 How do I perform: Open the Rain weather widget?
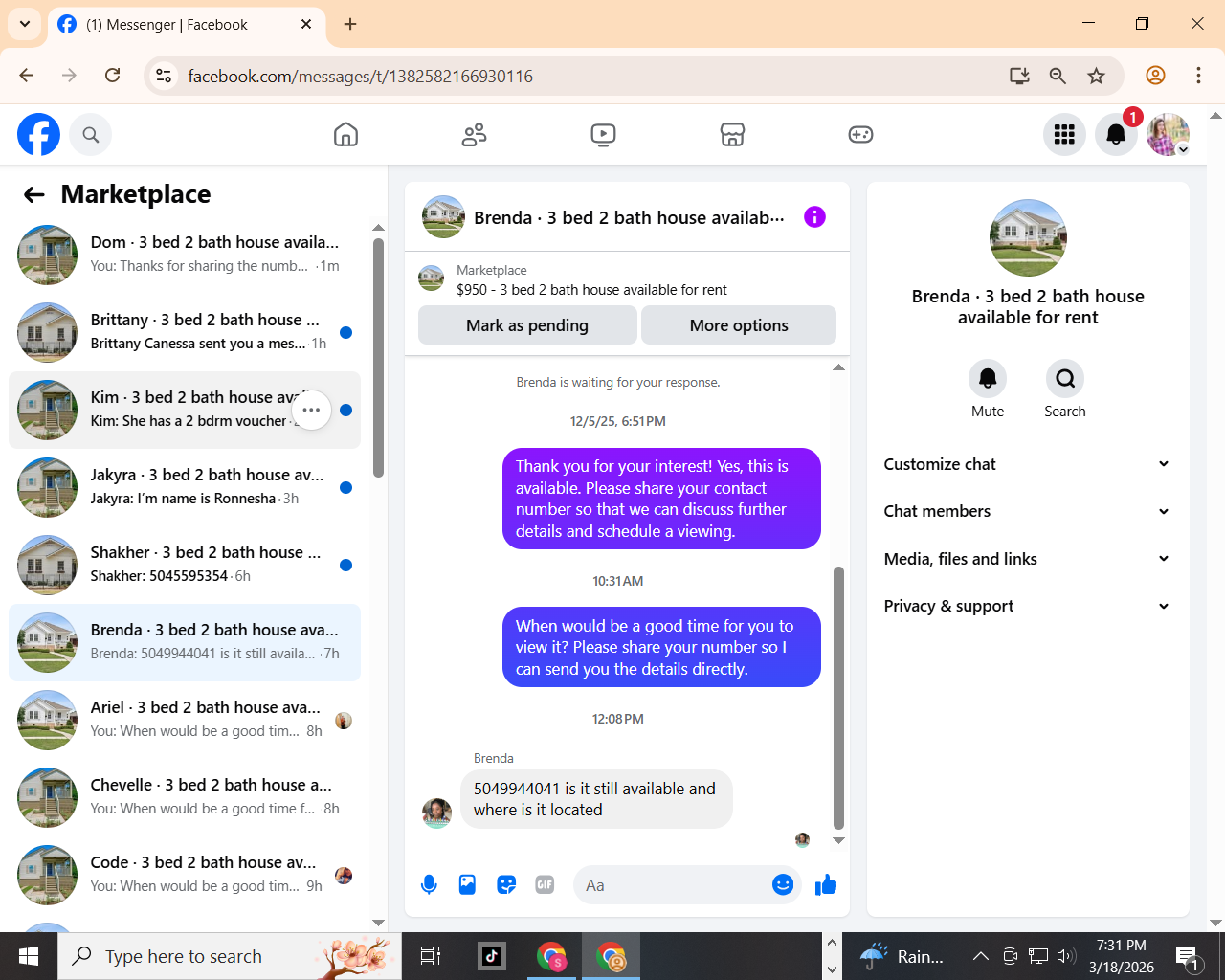pos(902,955)
